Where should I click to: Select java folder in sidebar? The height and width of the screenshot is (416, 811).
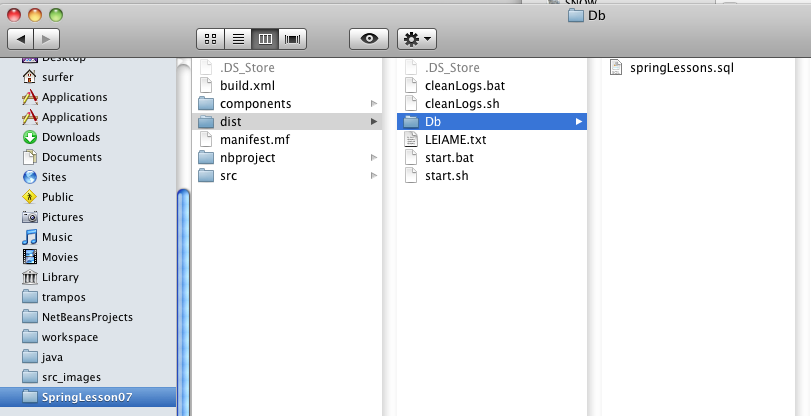pyautogui.click(x=88, y=357)
